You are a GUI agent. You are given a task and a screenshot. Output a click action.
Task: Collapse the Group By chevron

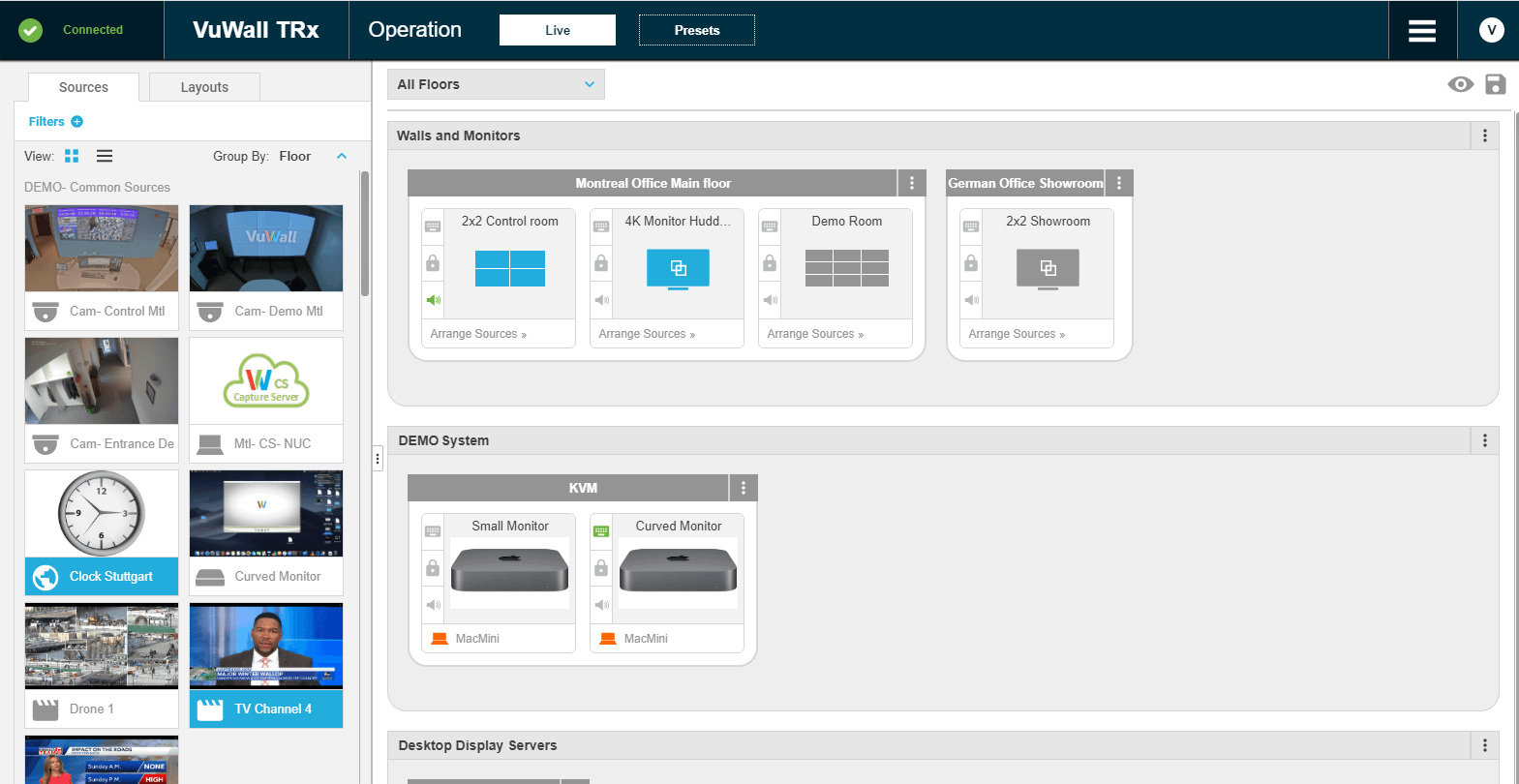342,156
